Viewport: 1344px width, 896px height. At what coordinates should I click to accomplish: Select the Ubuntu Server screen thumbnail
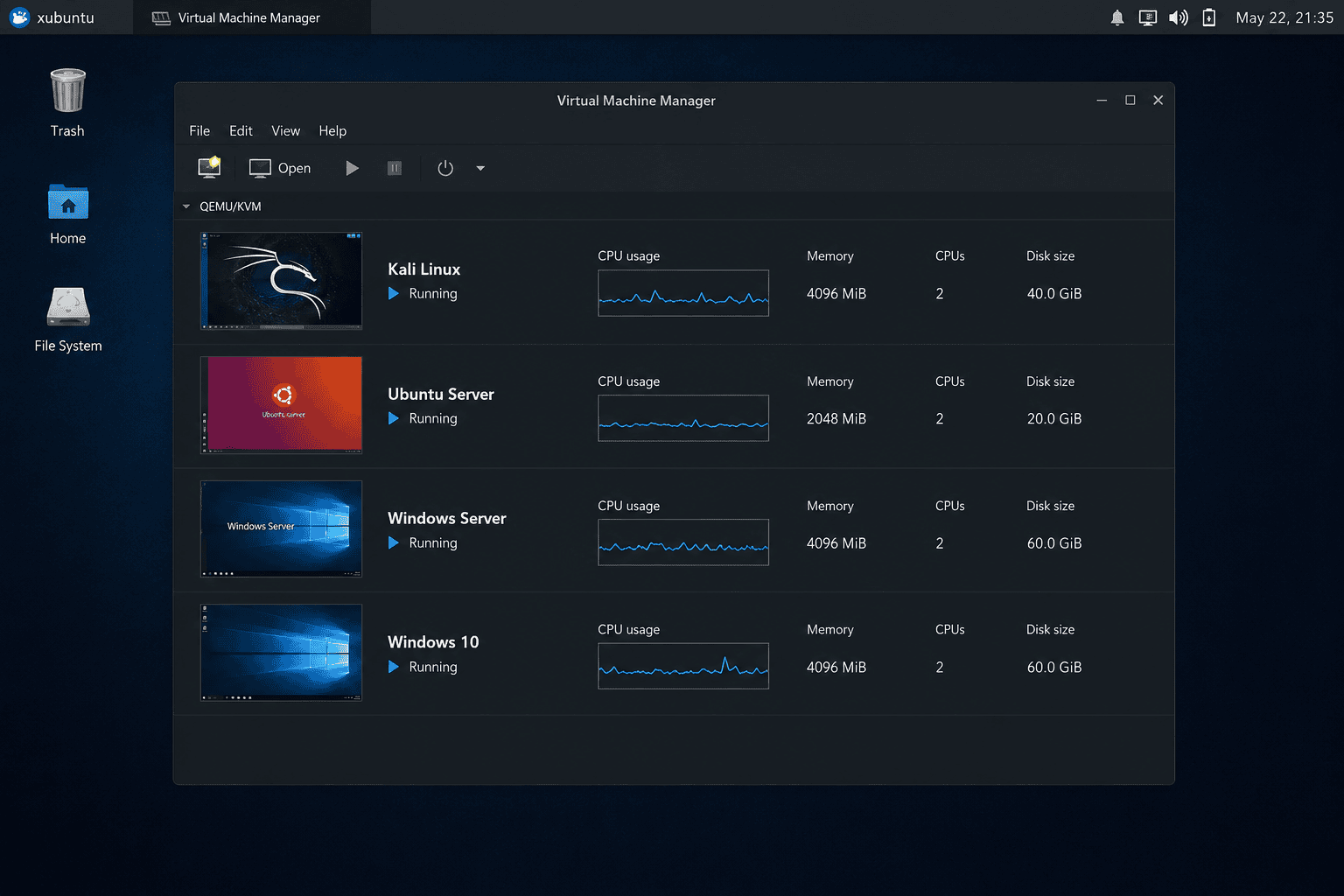(x=281, y=405)
